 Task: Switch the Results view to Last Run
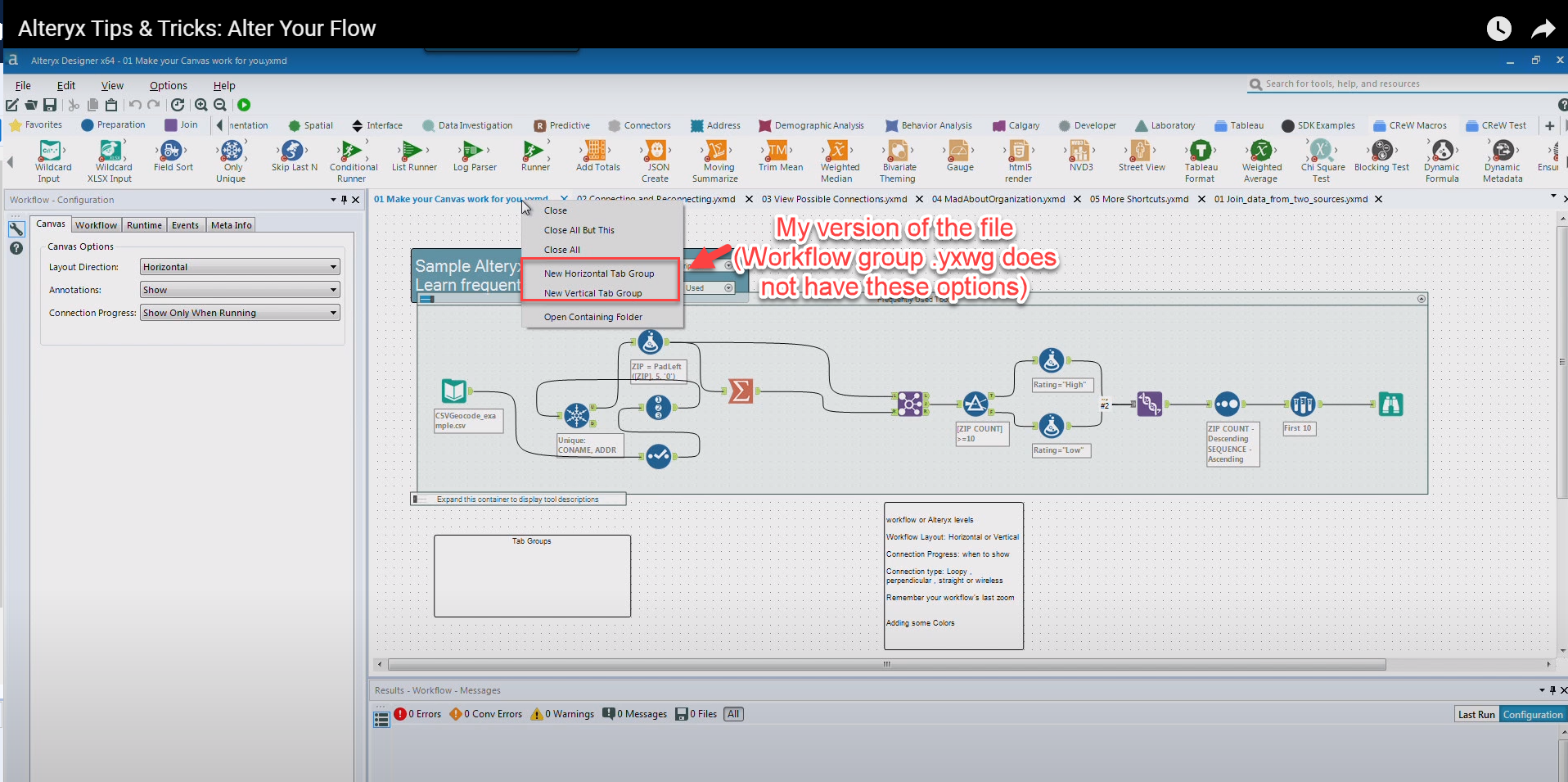point(1476,713)
